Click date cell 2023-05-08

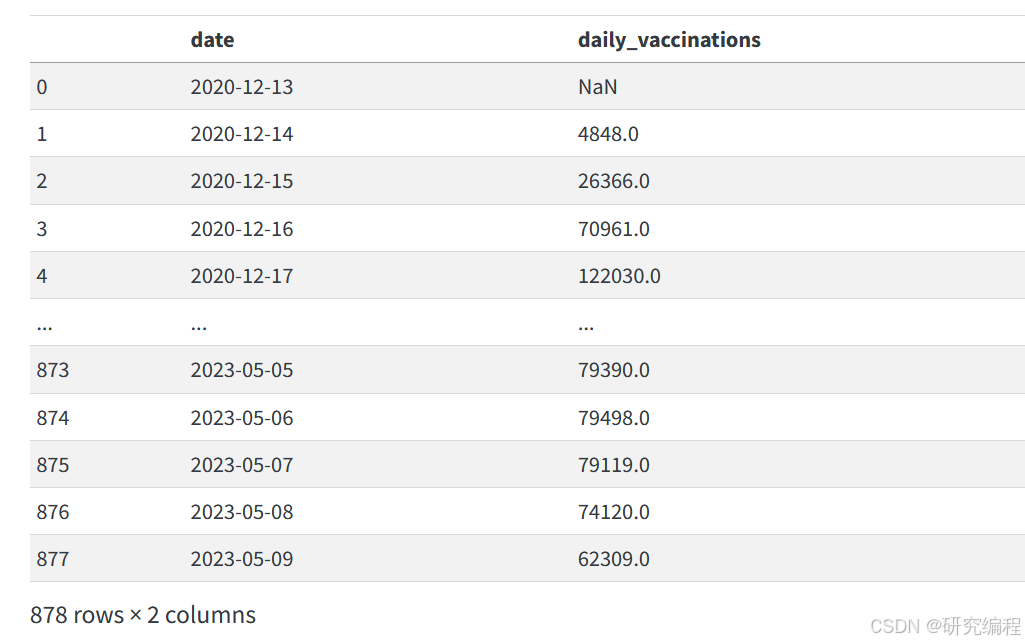pos(242,512)
